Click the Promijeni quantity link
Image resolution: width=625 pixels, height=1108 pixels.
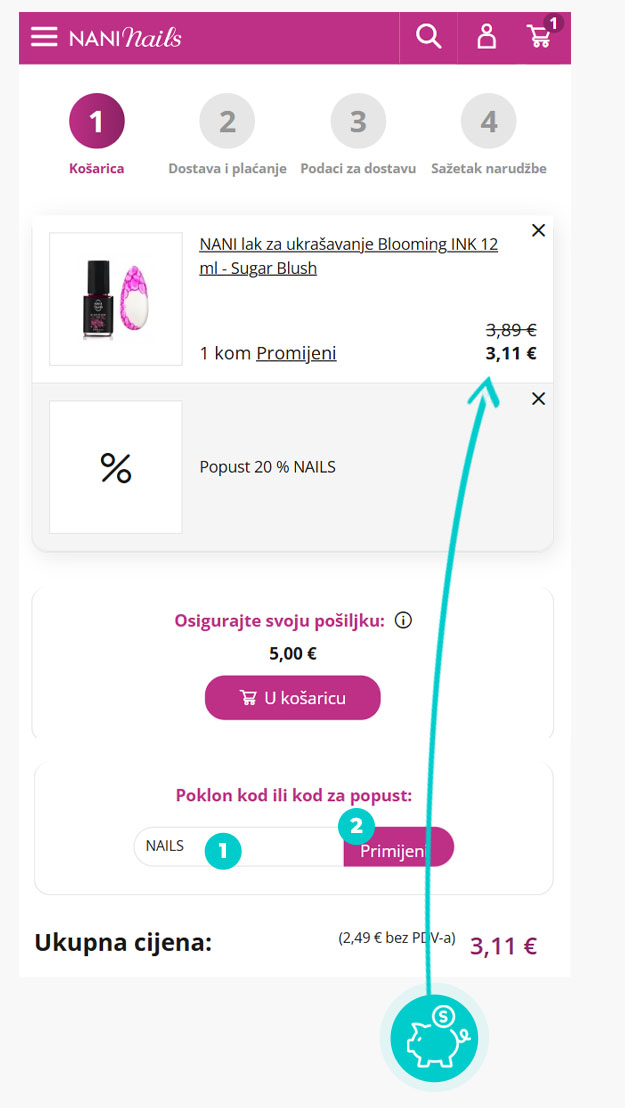click(x=296, y=353)
